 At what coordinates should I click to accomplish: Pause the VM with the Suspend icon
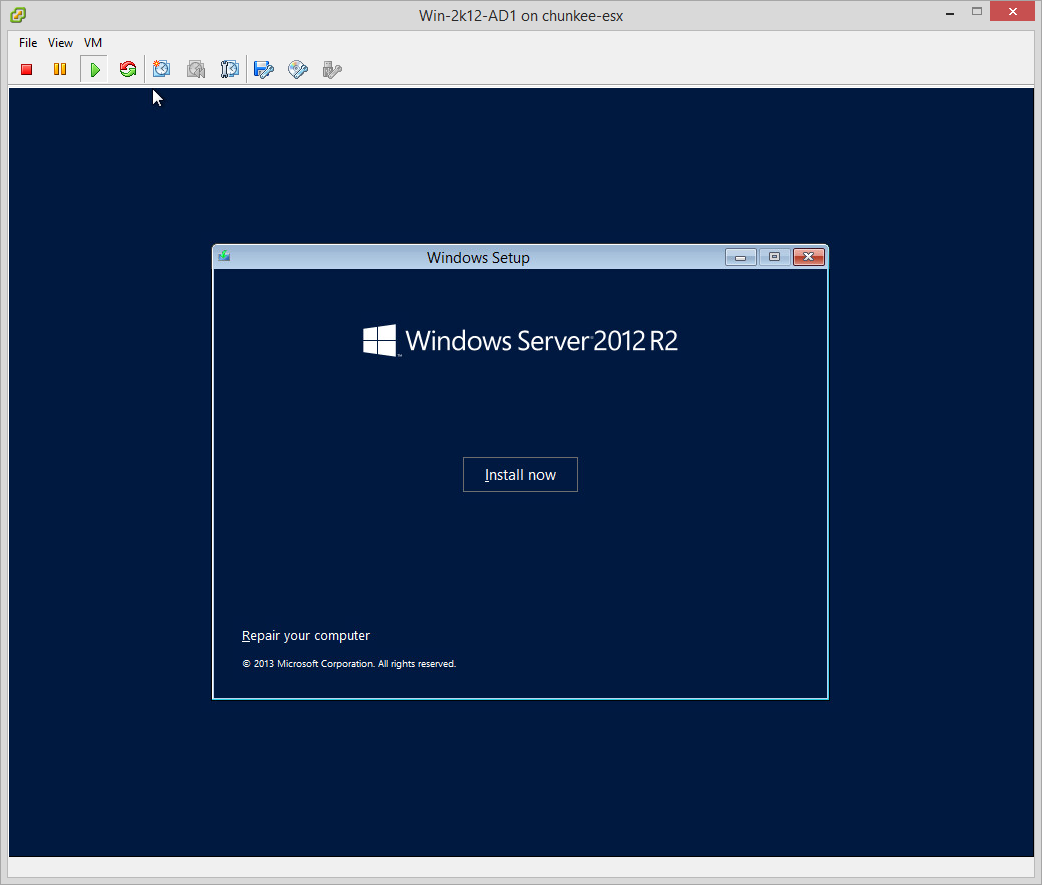(x=60, y=70)
